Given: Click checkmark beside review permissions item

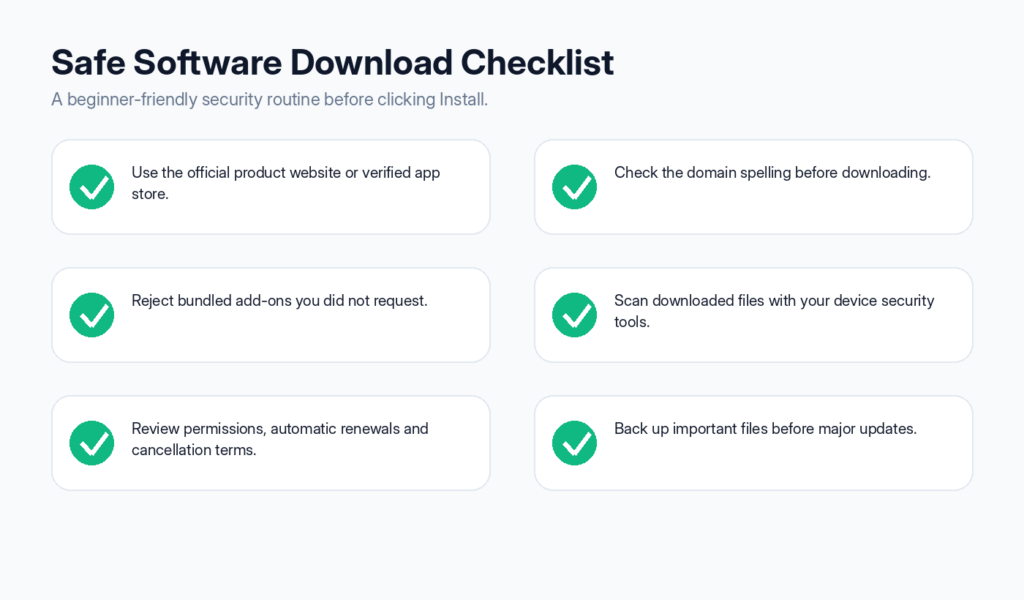Looking at the screenshot, I should (92, 443).
